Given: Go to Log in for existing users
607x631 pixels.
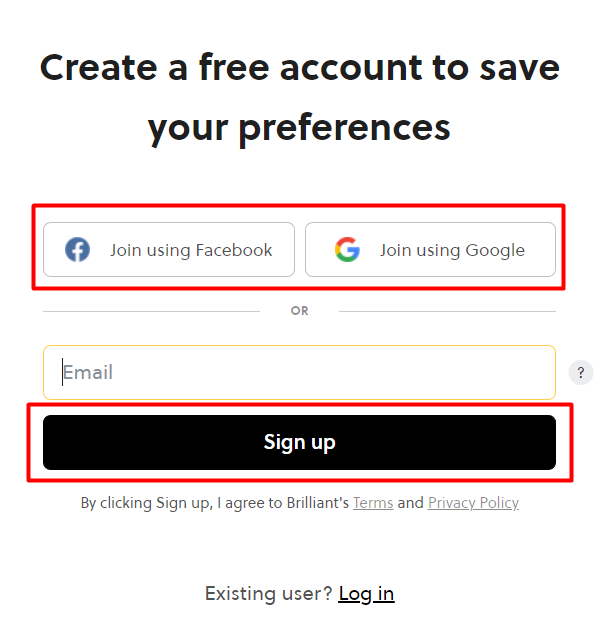Looking at the screenshot, I should [366, 594].
